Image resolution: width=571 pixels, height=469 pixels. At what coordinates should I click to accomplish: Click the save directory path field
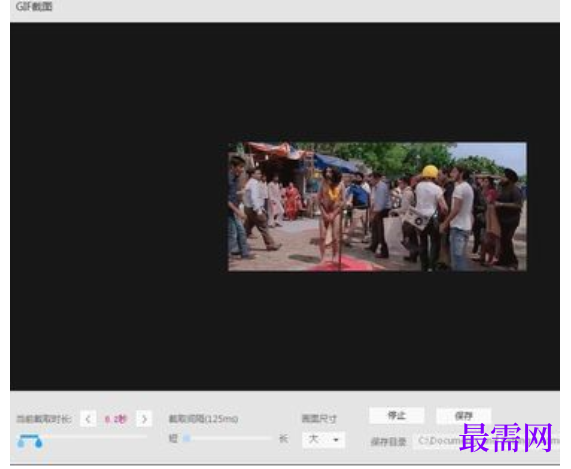(486, 441)
